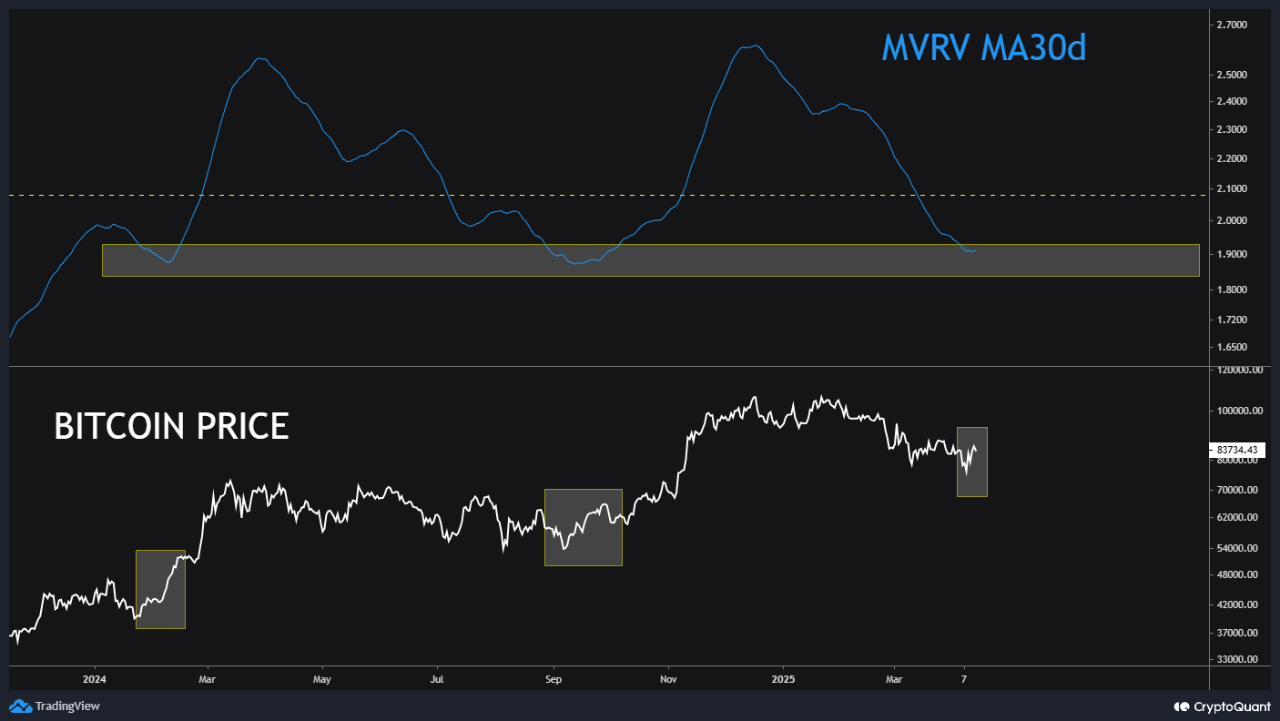Click the white 83734.43 price tag
This screenshot has height=721, width=1280.
1237,450
